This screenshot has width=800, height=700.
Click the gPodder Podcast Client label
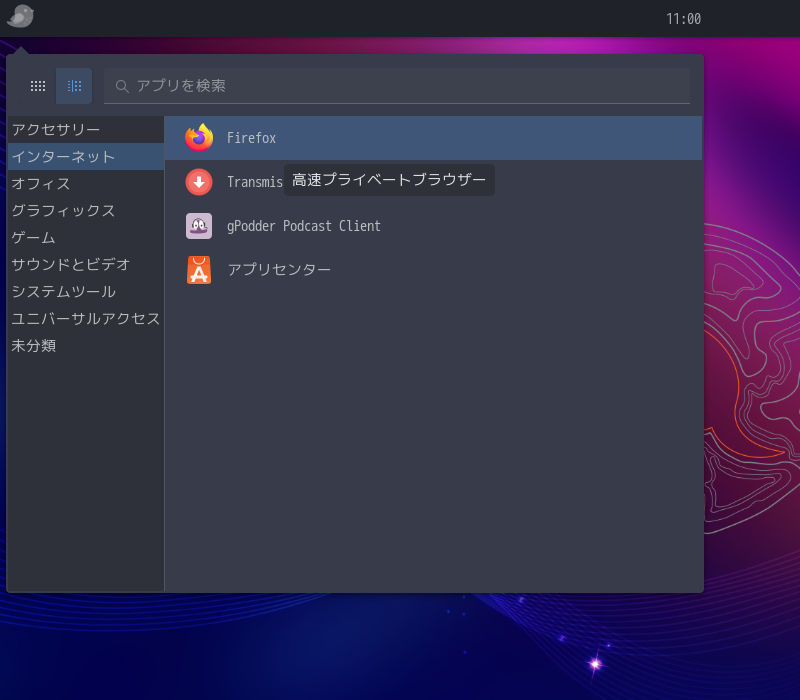304,226
